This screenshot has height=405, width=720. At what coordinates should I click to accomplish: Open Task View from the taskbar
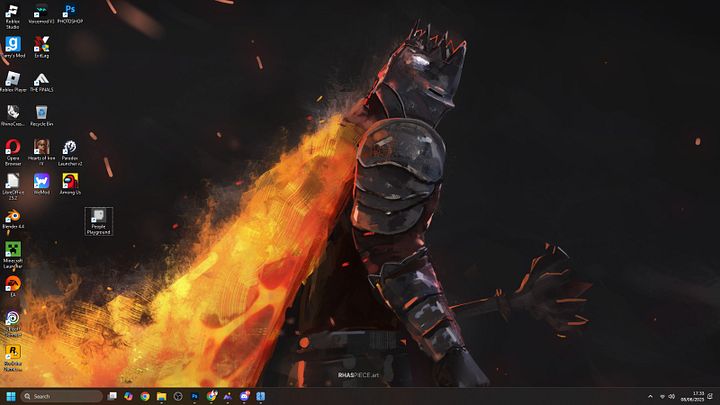[112, 396]
